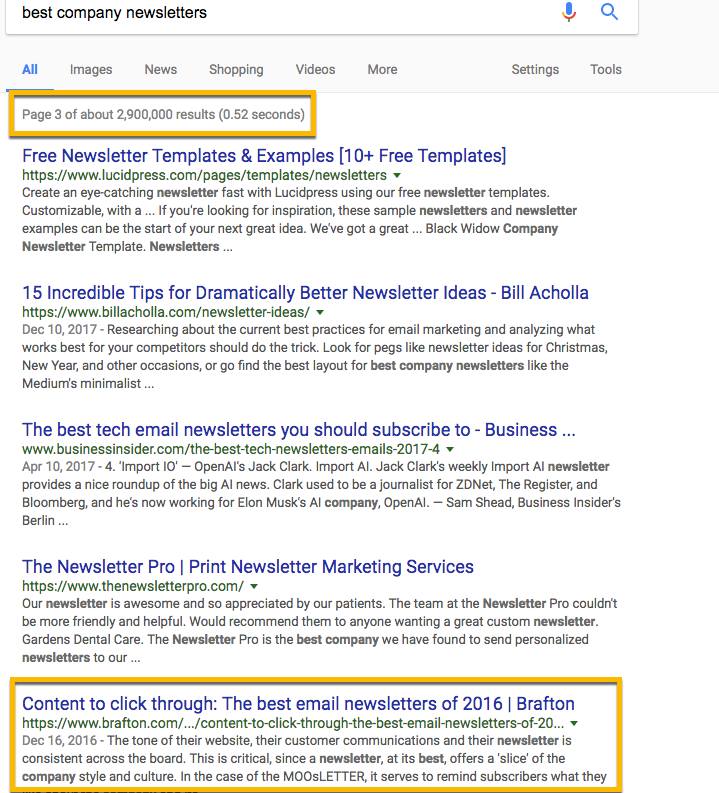Open the search Settings menu
719x793 pixels.
[535, 70]
